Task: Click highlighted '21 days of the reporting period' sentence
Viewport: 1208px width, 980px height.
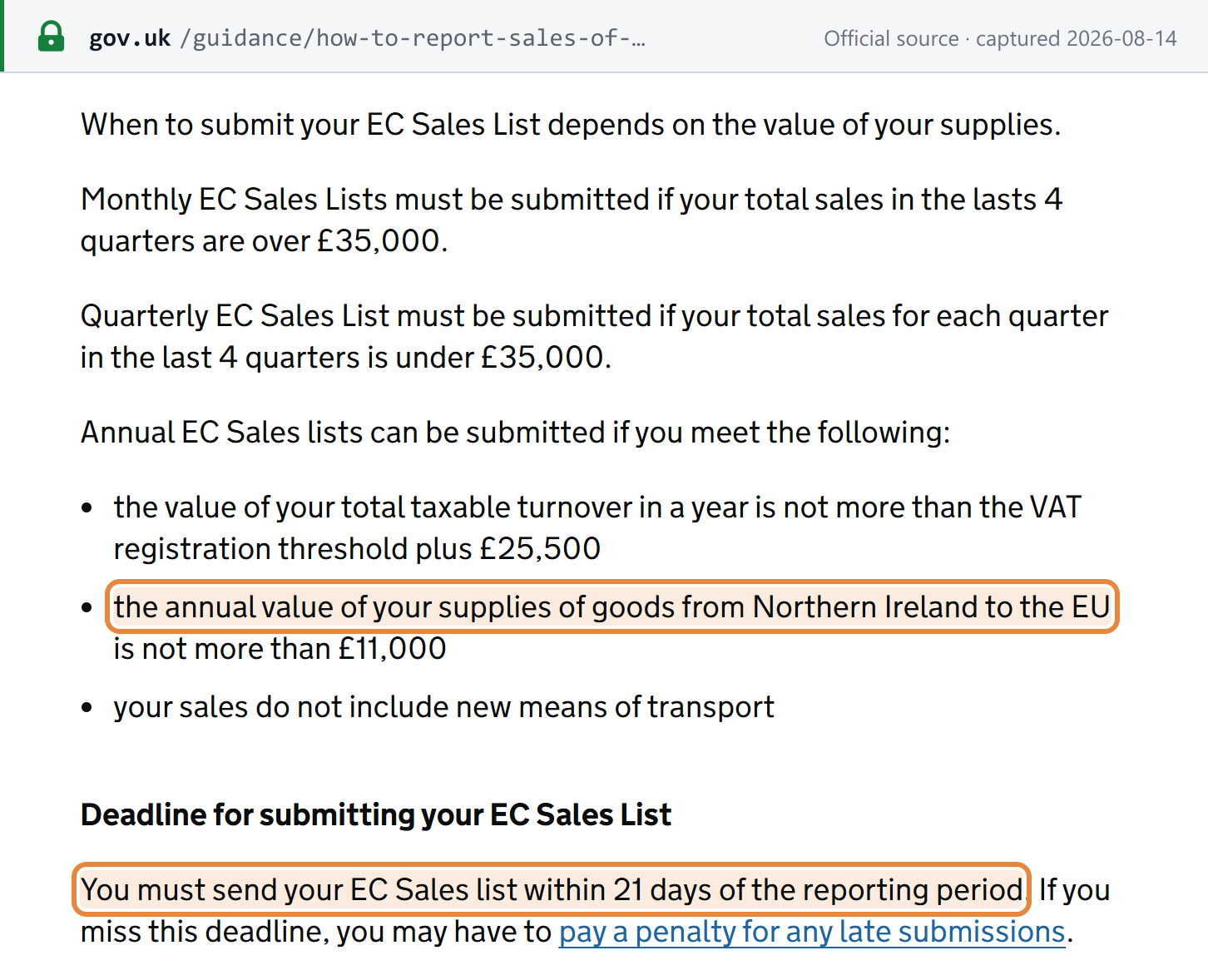Action: coord(552,890)
